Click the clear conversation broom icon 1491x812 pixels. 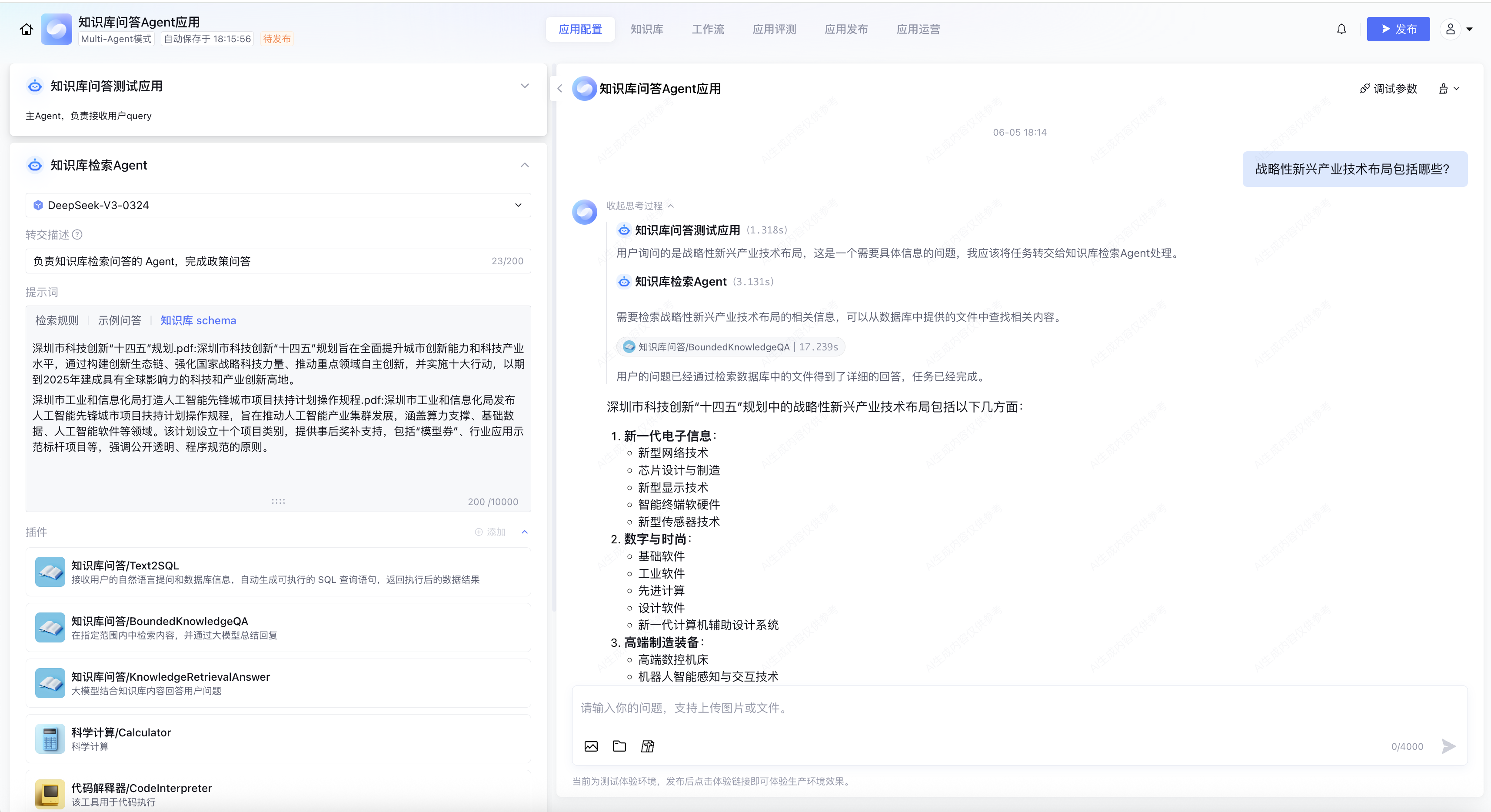click(x=1444, y=89)
